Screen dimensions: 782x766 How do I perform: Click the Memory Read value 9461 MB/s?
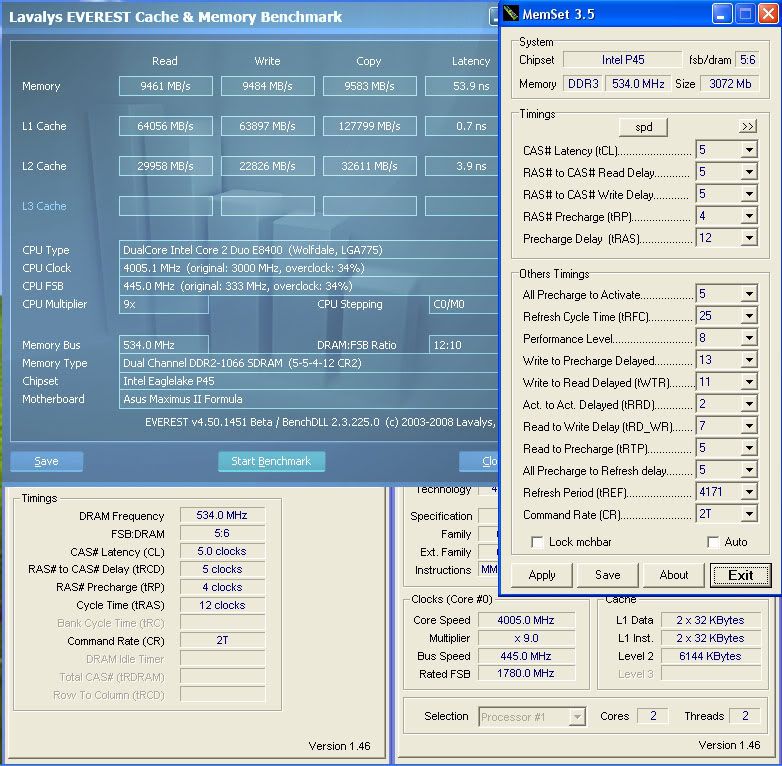click(166, 86)
